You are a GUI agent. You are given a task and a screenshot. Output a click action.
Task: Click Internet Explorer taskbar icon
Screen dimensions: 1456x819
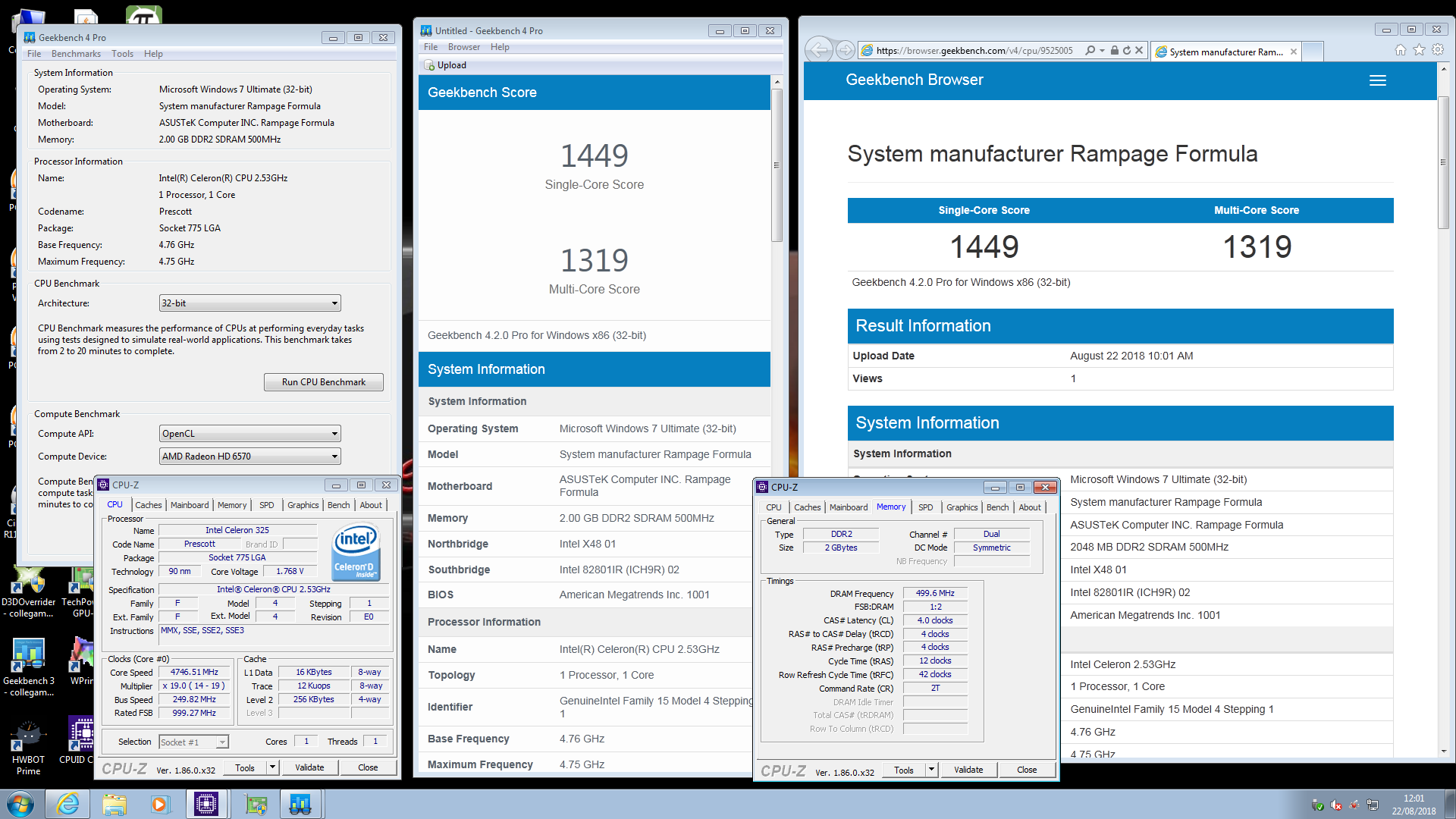tap(67, 804)
